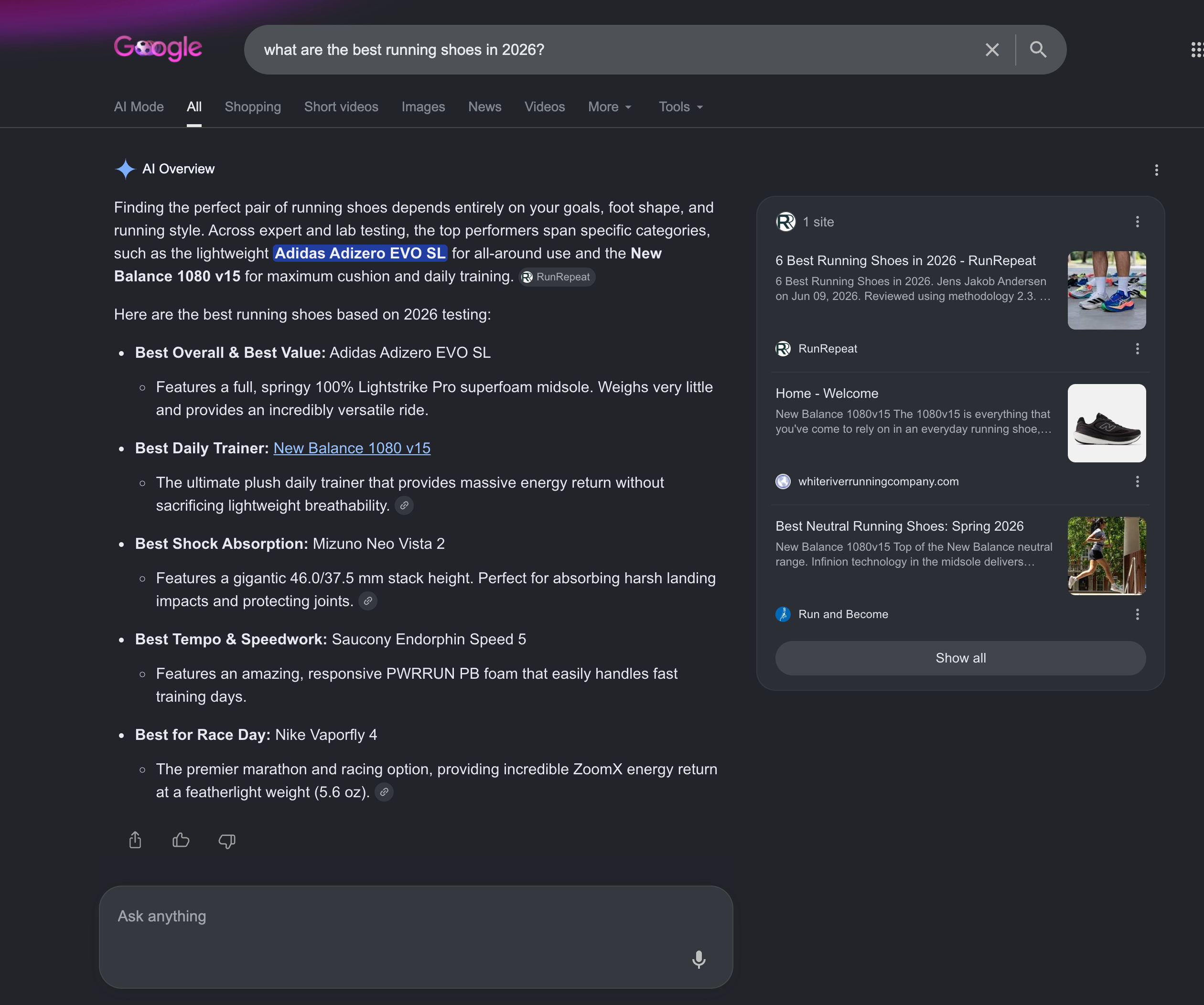Viewport: 1204px width, 1005px height.
Task: Open the New Balance 1080 v15 link
Action: (x=352, y=449)
